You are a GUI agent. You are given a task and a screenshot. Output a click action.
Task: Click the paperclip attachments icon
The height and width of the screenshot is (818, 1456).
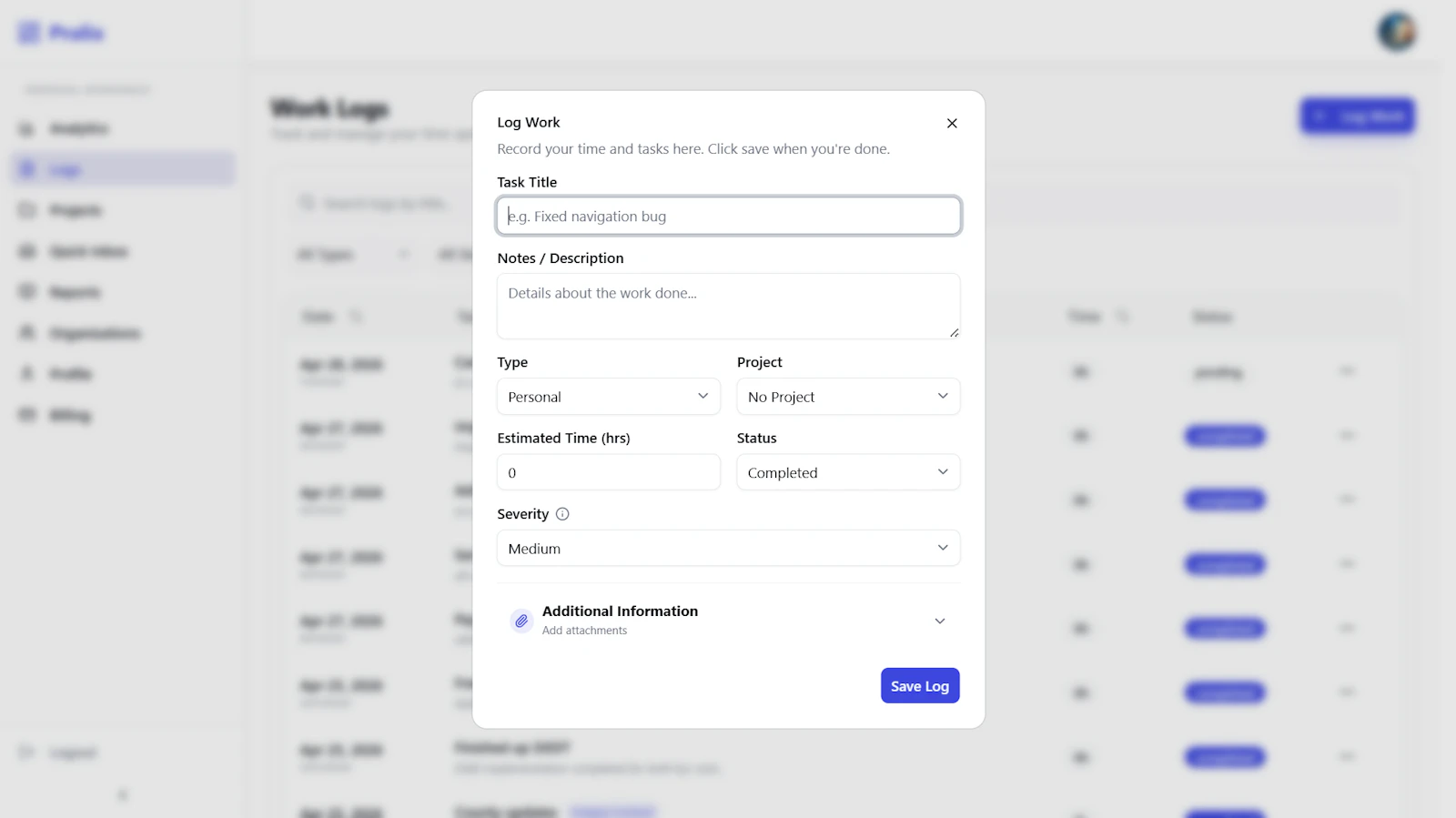[x=521, y=621]
